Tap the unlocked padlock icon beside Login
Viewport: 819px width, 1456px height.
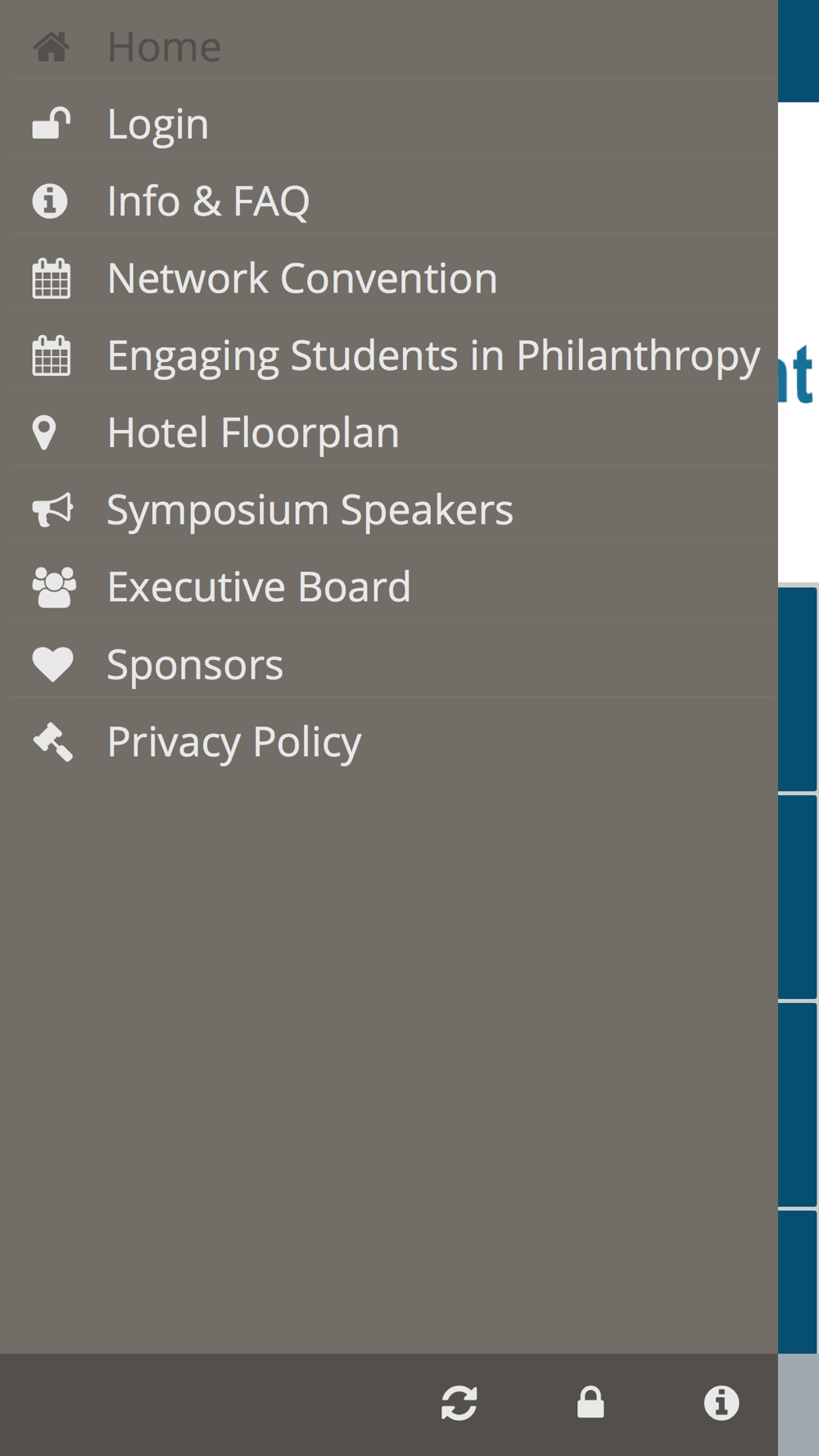click(51, 124)
